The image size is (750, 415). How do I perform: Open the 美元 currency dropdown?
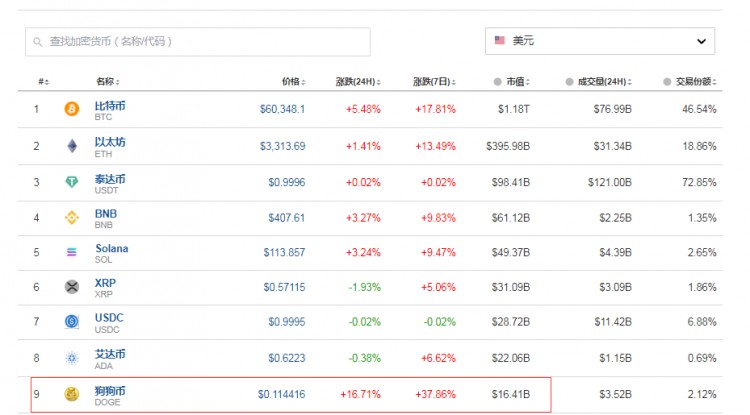pyautogui.click(x=600, y=41)
